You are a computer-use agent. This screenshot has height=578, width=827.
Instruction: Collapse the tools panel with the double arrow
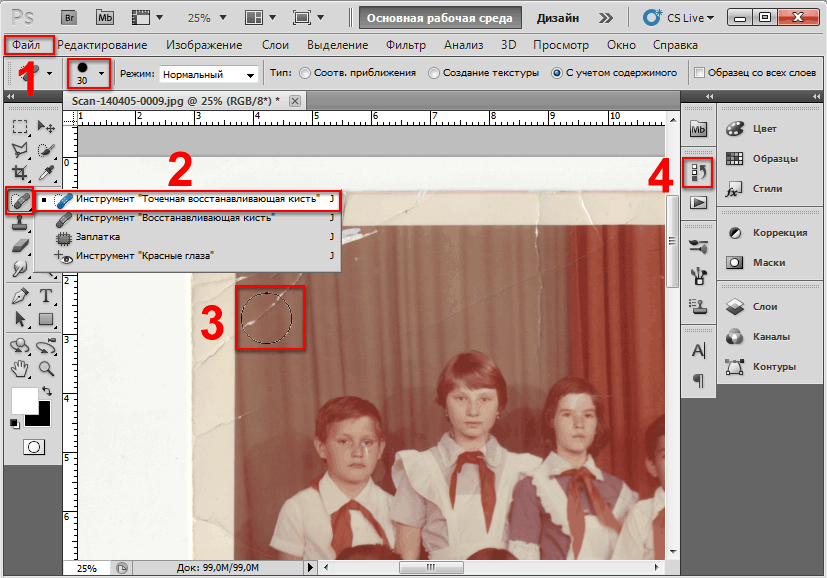tap(10, 96)
